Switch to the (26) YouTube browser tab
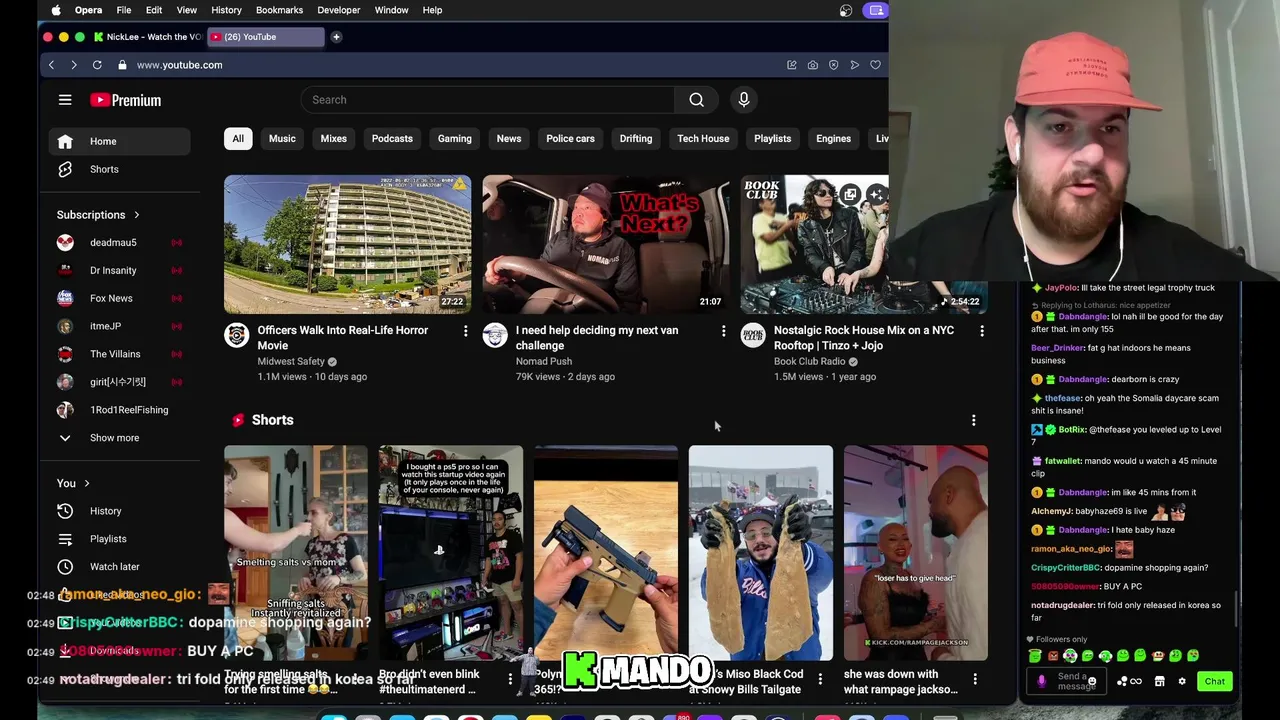The image size is (1280, 720). click(x=264, y=37)
